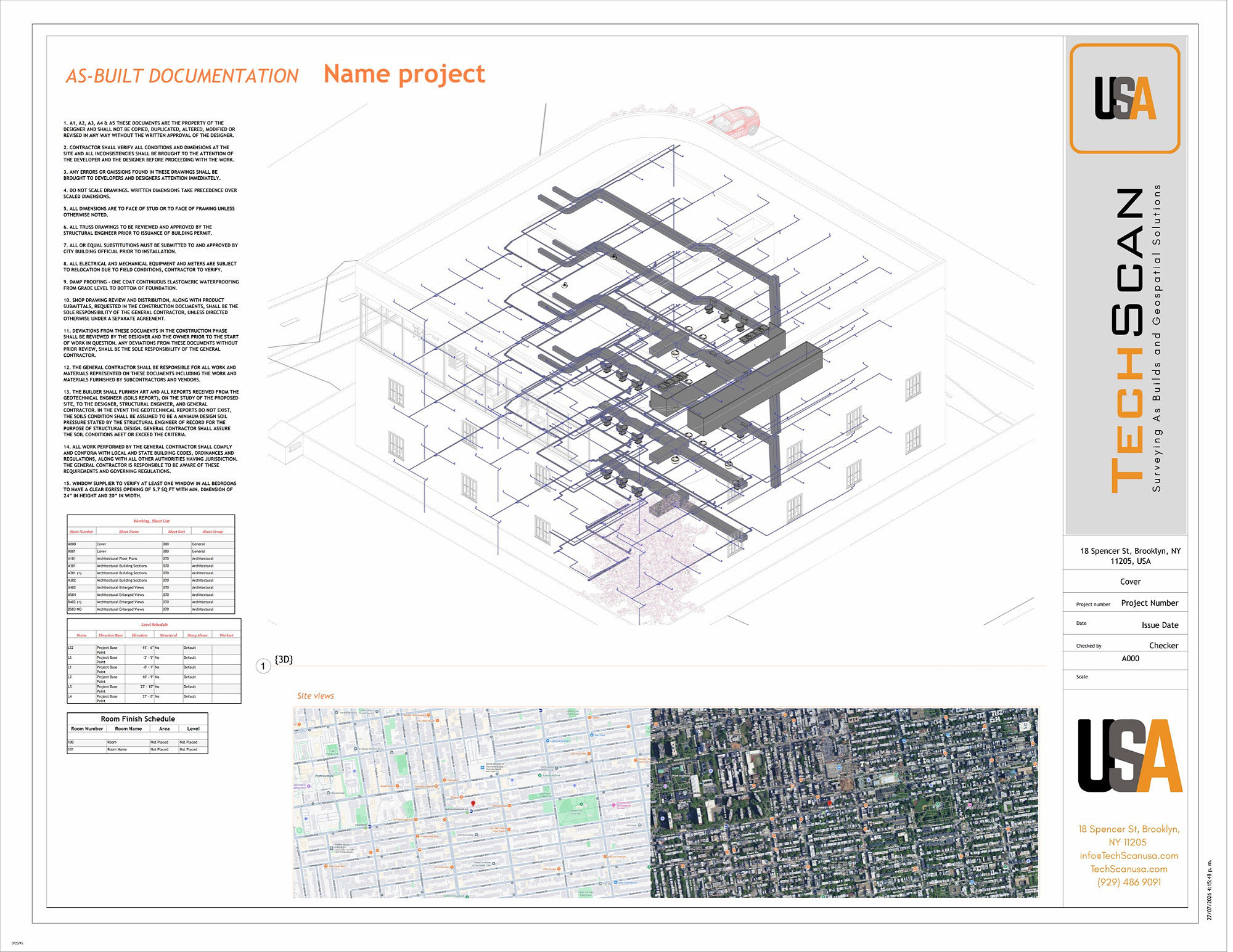Click general note 4 'DO NOT SCALE DRAWINGS'
Image resolution: width=1233 pixels, height=952 pixels.
pyautogui.click(x=150, y=193)
